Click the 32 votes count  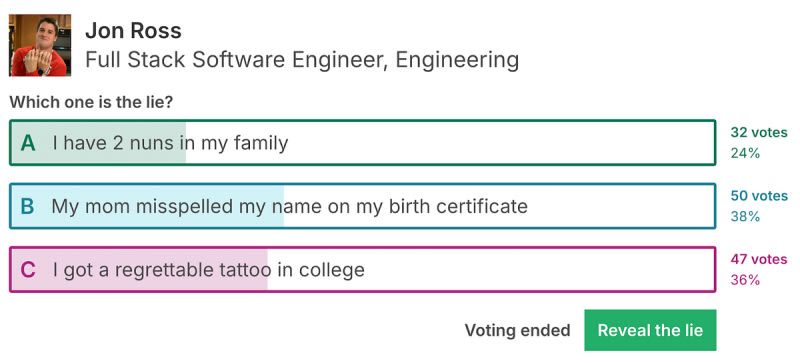coord(759,133)
